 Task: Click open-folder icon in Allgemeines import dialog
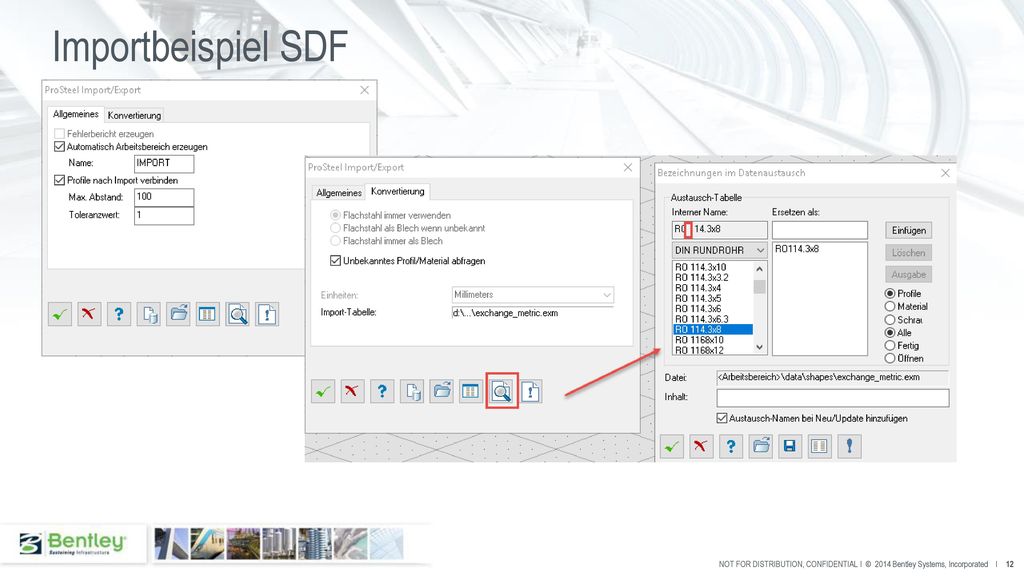pyautogui.click(x=178, y=315)
